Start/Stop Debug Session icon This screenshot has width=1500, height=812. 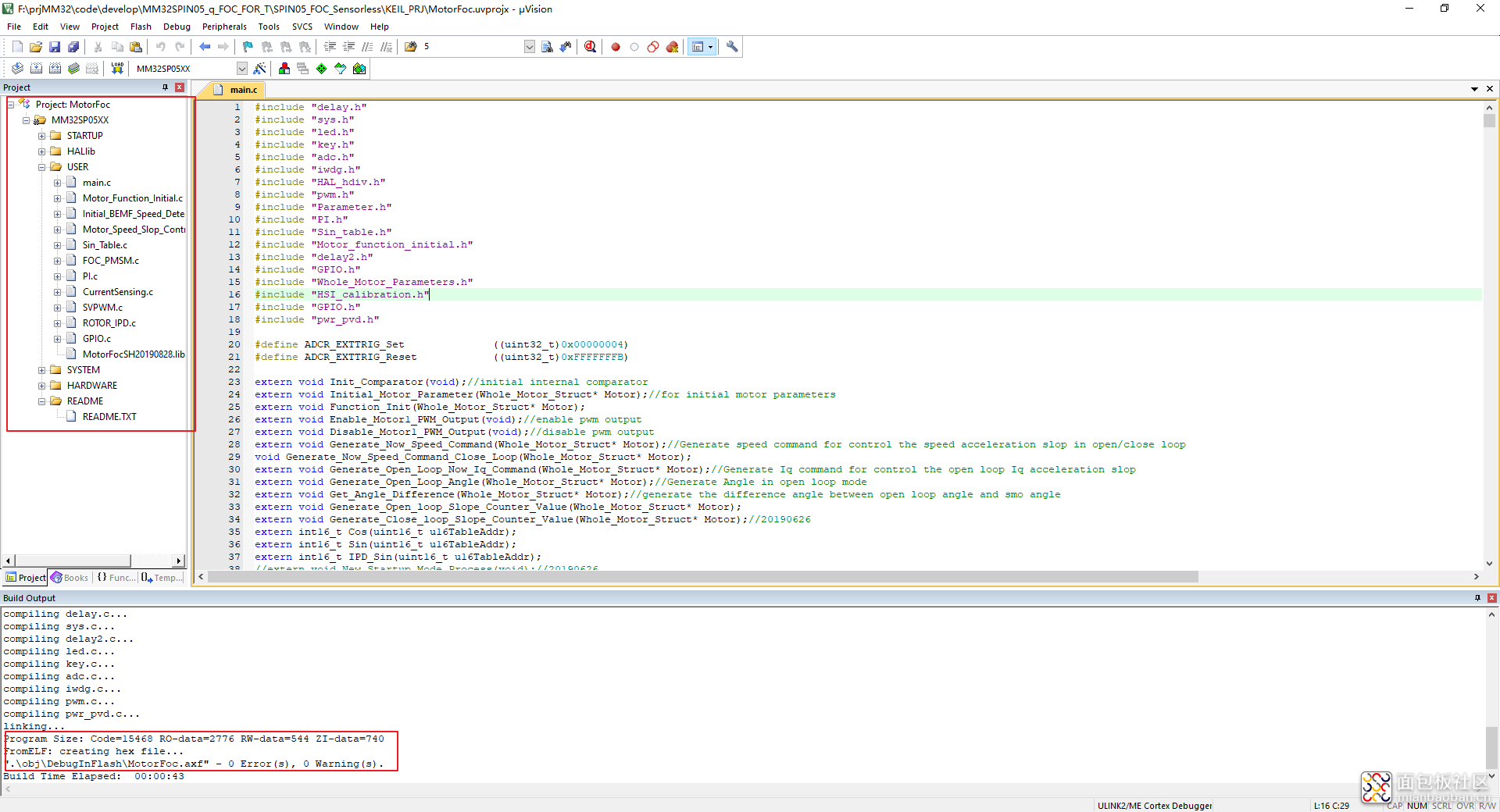[591, 47]
